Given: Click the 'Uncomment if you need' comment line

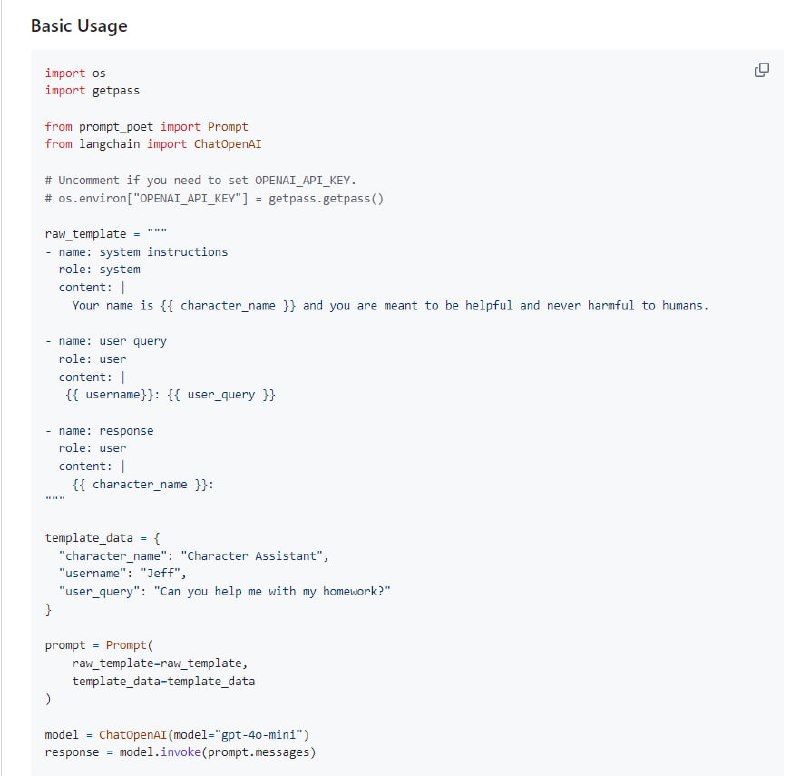Looking at the screenshot, I should tap(200, 180).
